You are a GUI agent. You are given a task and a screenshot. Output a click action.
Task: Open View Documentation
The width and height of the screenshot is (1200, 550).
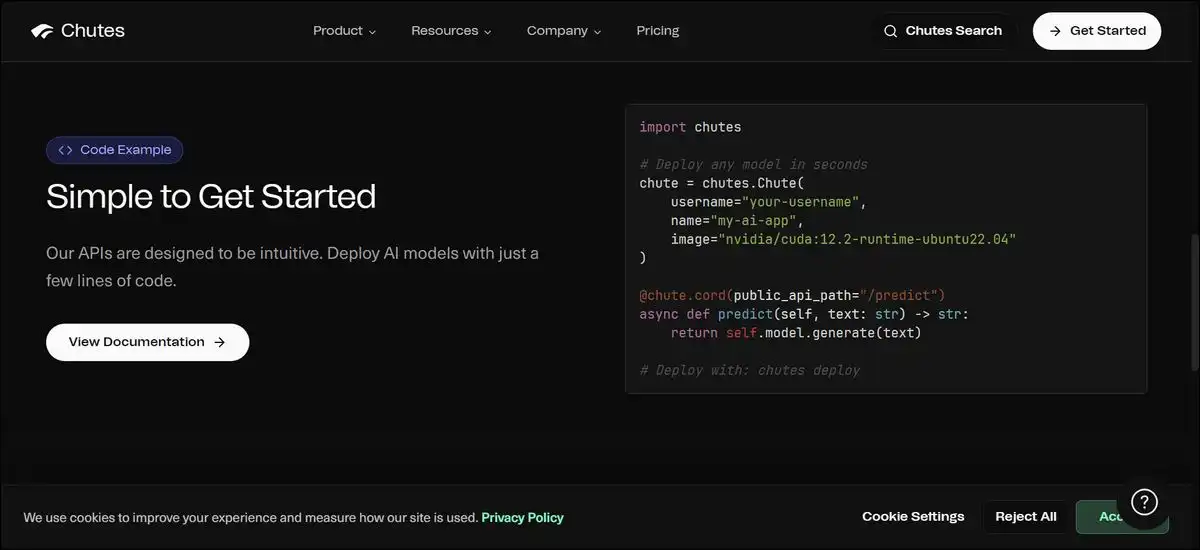tap(147, 342)
